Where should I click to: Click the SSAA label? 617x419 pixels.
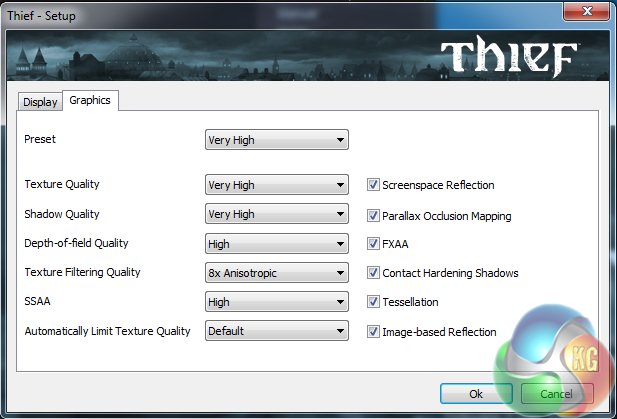[37, 301]
